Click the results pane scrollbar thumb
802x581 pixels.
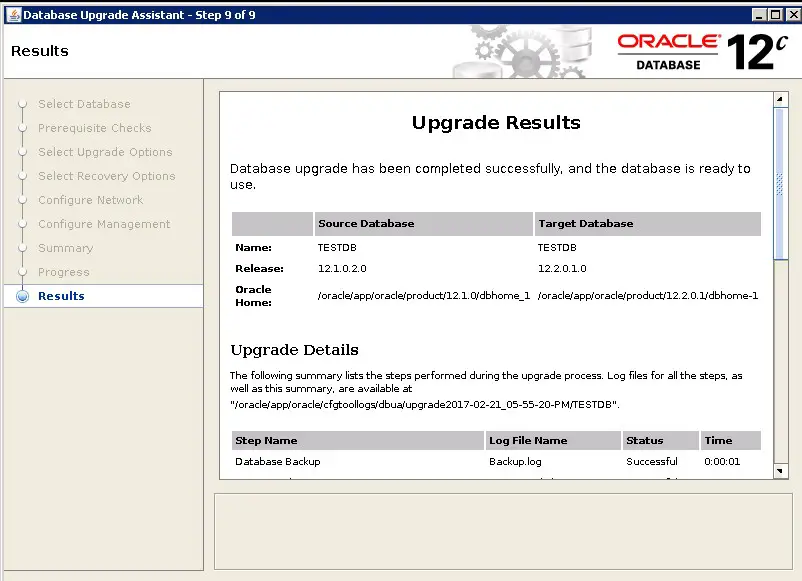[780, 184]
